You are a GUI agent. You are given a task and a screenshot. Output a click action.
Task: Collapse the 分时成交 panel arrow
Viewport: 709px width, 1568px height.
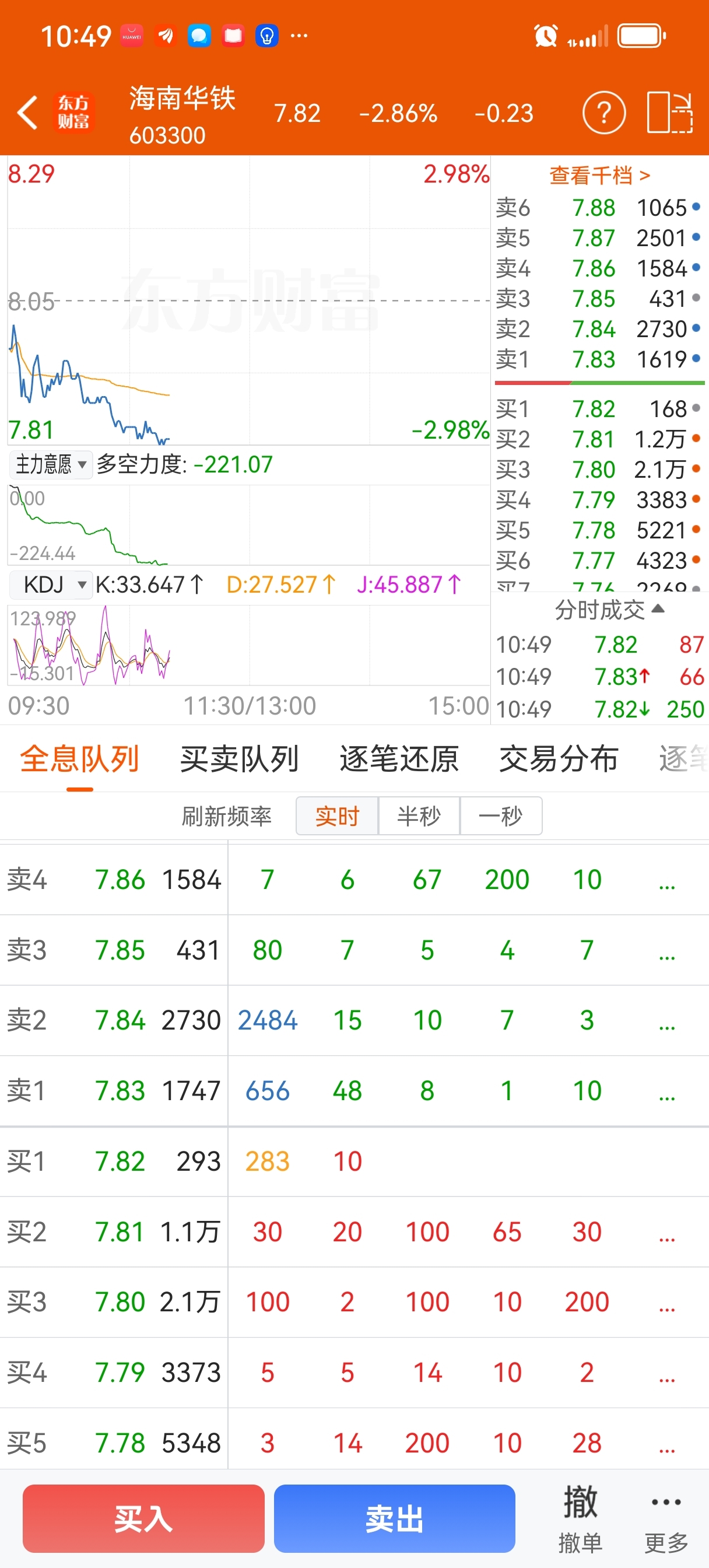coord(658,608)
